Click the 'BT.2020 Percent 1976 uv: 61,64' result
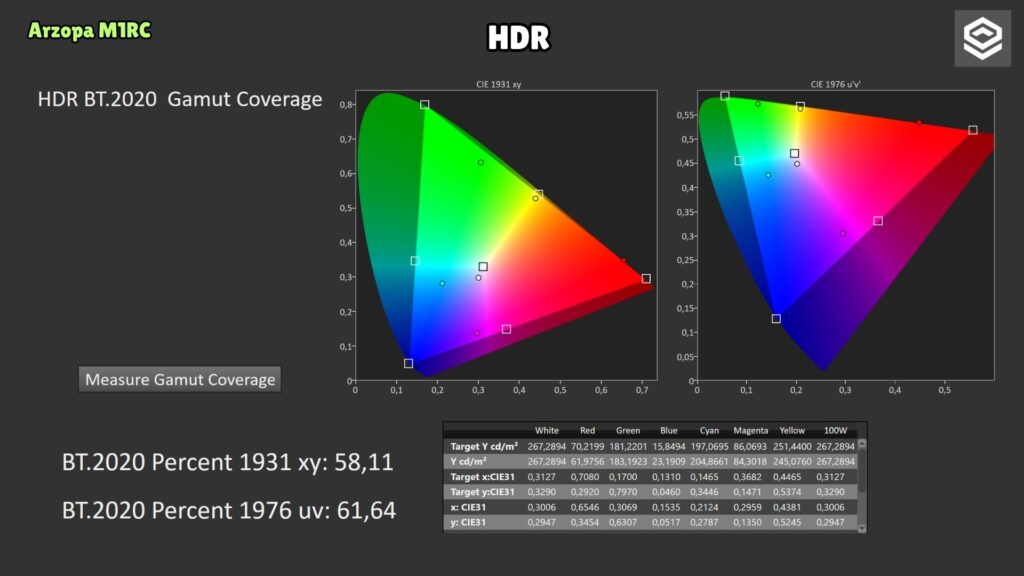The height and width of the screenshot is (576, 1024). [x=229, y=510]
